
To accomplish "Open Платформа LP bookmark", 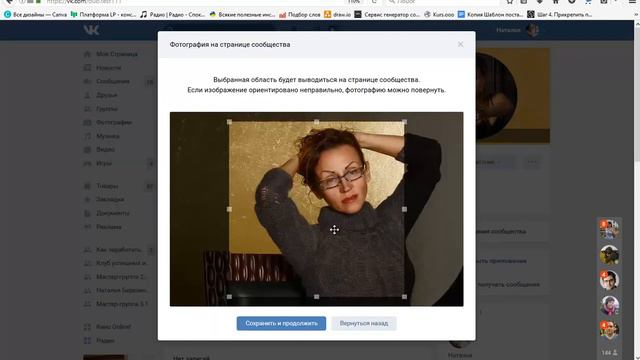I will click(104, 14).
